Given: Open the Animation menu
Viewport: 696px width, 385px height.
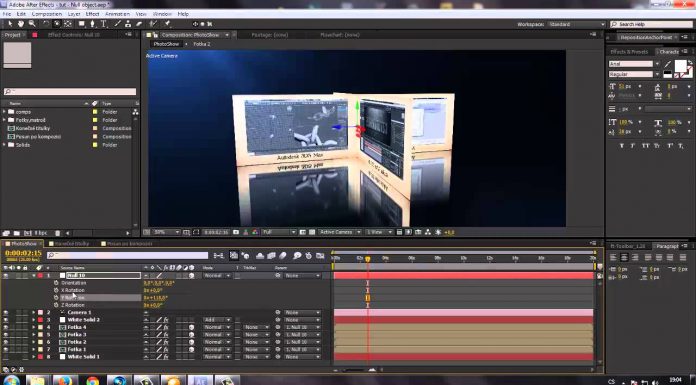Looking at the screenshot, I should (117, 14).
